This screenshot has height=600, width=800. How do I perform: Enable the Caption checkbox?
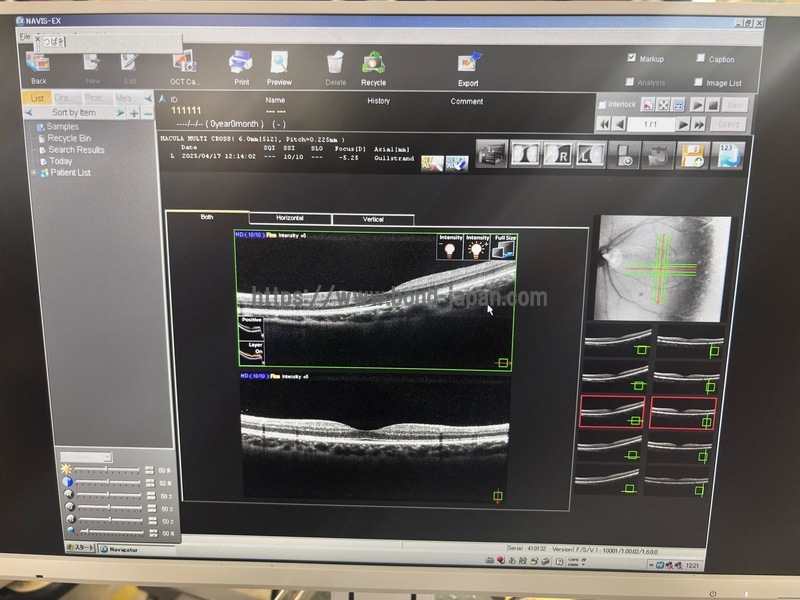click(700, 59)
